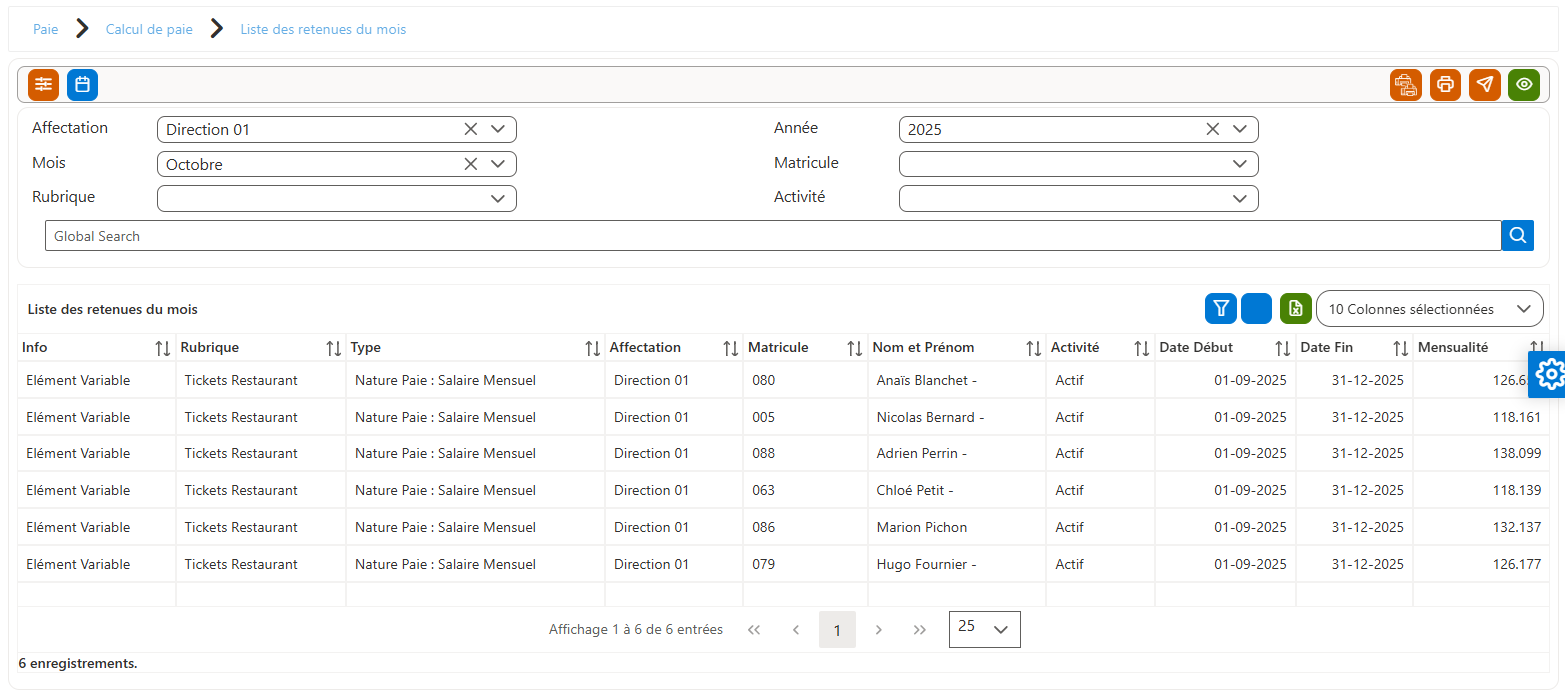Click into the Global Search field
This screenshot has height=693, width=1565.
click(773, 236)
